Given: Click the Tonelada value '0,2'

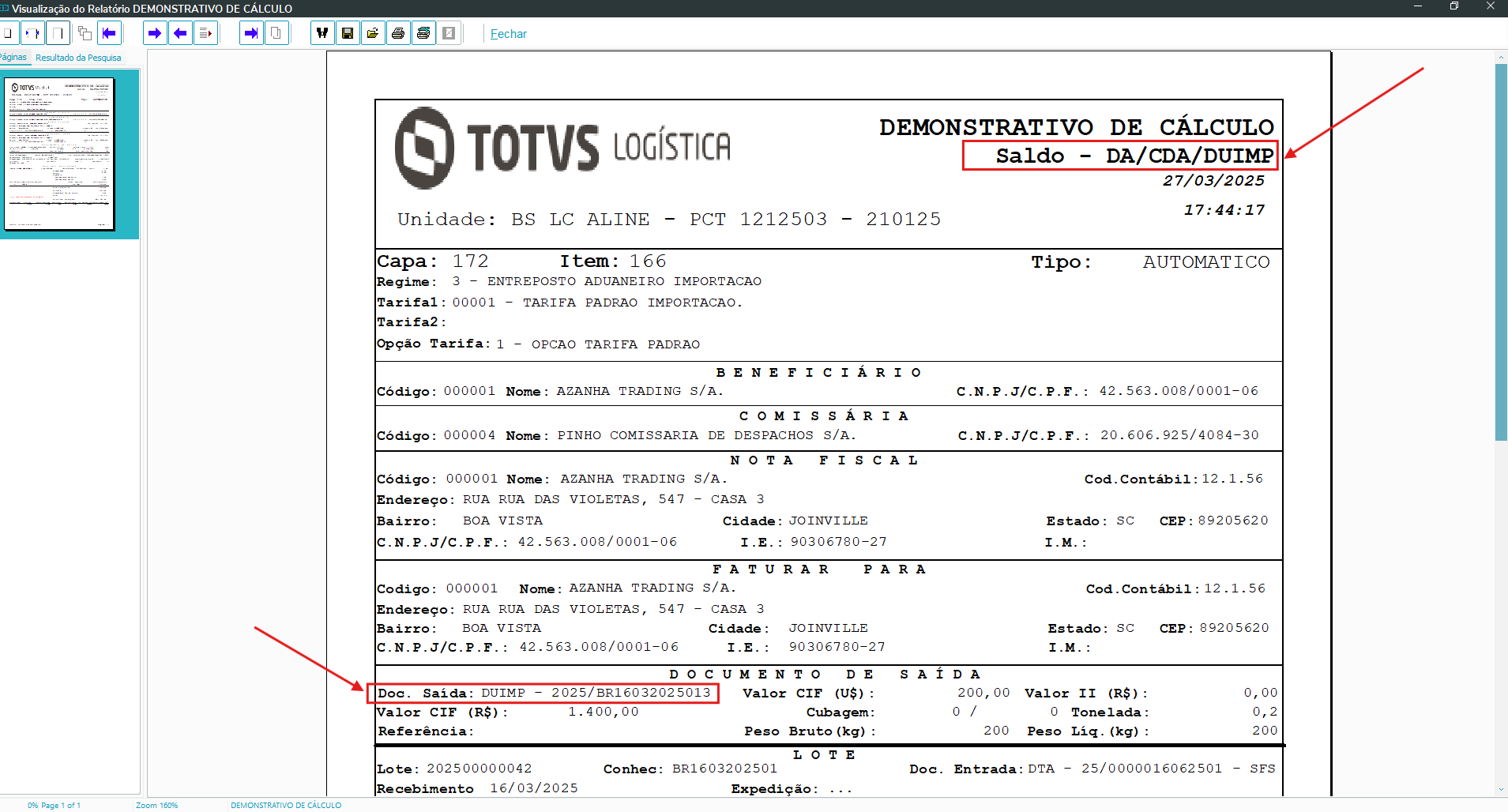Looking at the screenshot, I should [x=1265, y=712].
